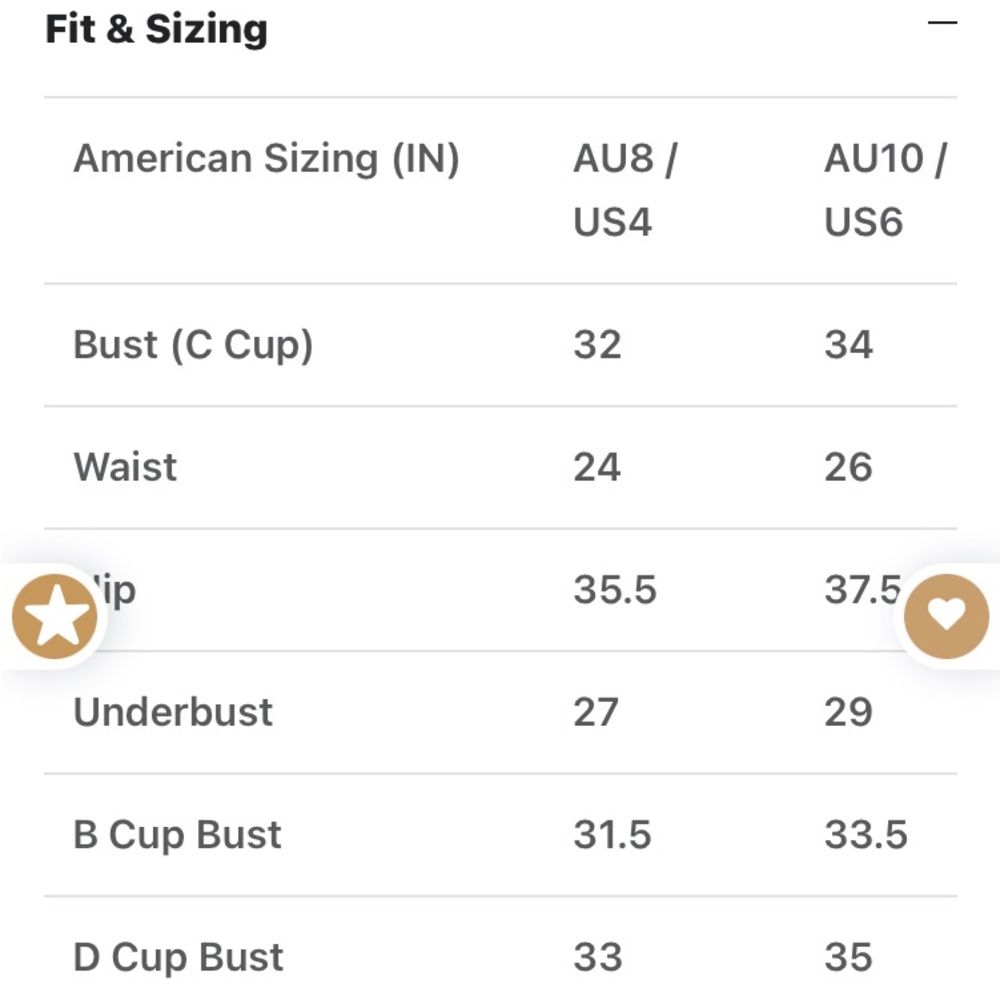Screen dimensions: 1000x1000
Task: Click the AU10 B Cup value 33.5
Action: coord(865,835)
